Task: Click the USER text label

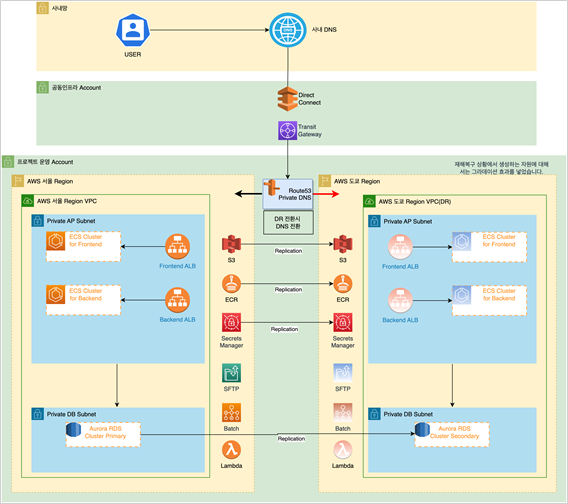Action: pyautogui.click(x=133, y=54)
